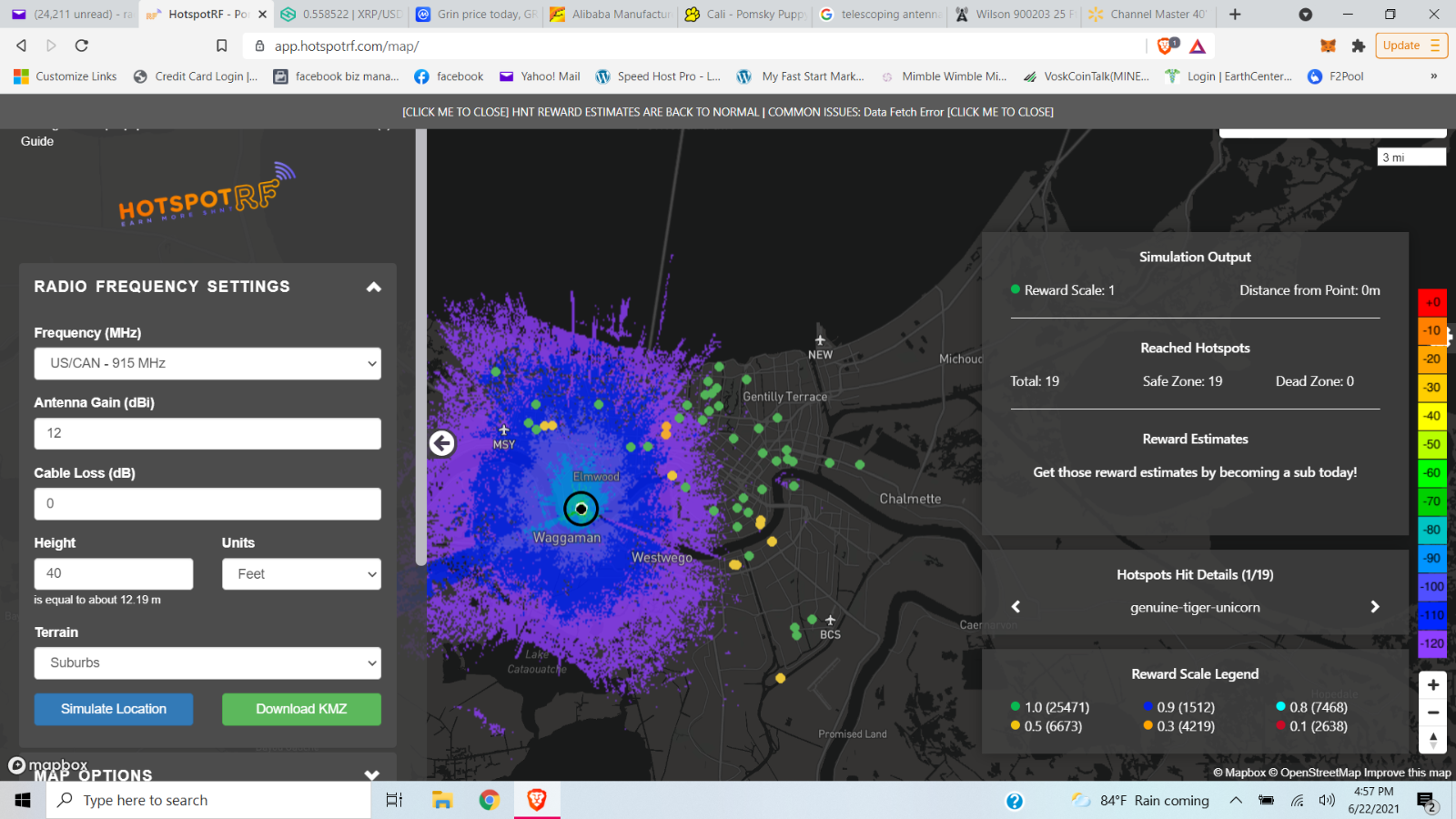1456x819 pixels.
Task: Open Chrome from the taskbar
Action: [x=490, y=800]
